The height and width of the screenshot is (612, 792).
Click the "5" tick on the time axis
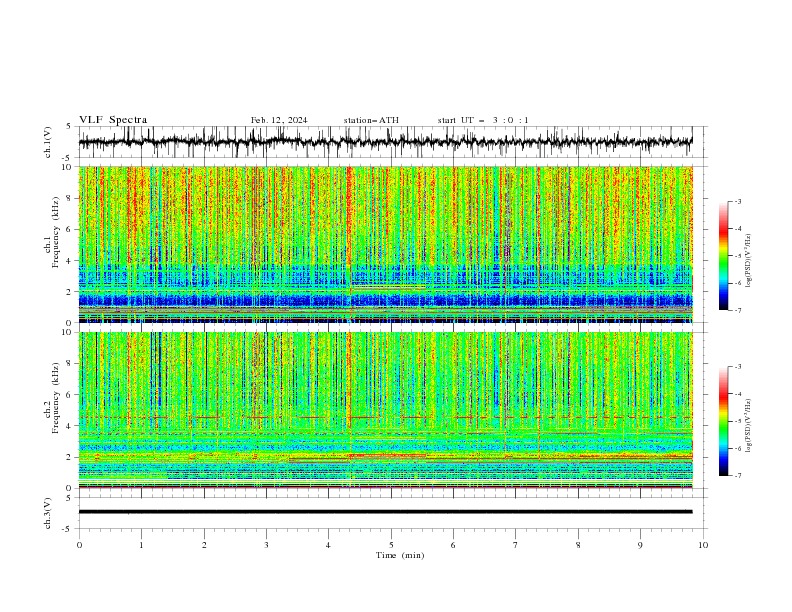click(391, 545)
